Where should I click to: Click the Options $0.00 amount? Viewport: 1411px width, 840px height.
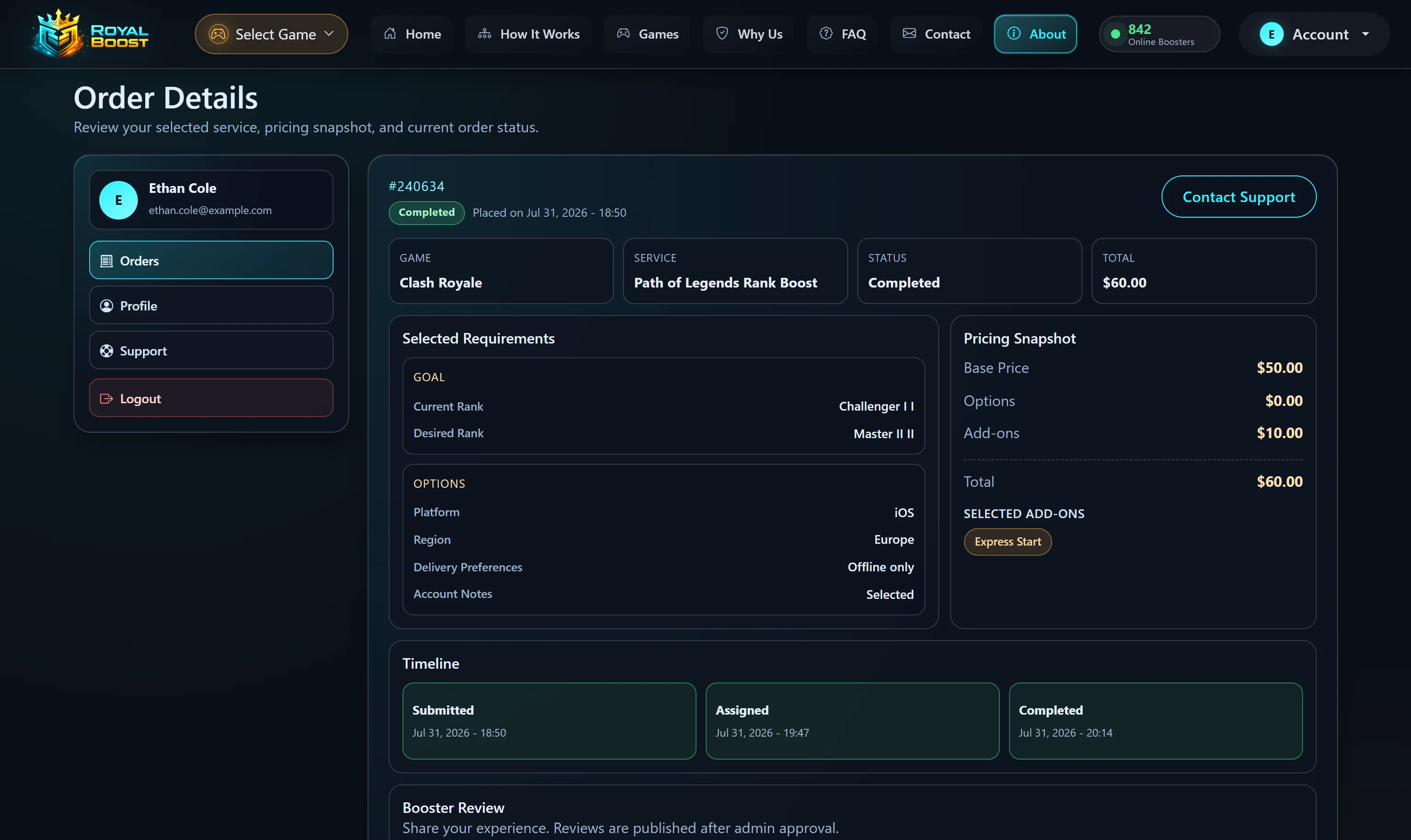(x=1284, y=401)
